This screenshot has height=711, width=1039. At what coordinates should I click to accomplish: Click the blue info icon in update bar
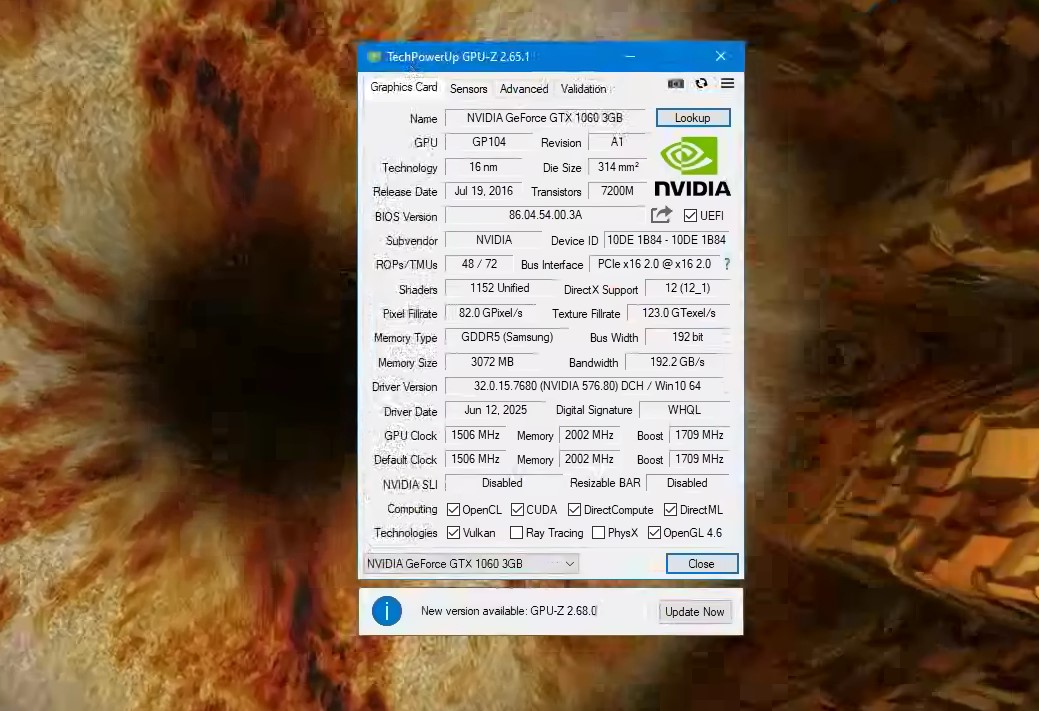(387, 611)
